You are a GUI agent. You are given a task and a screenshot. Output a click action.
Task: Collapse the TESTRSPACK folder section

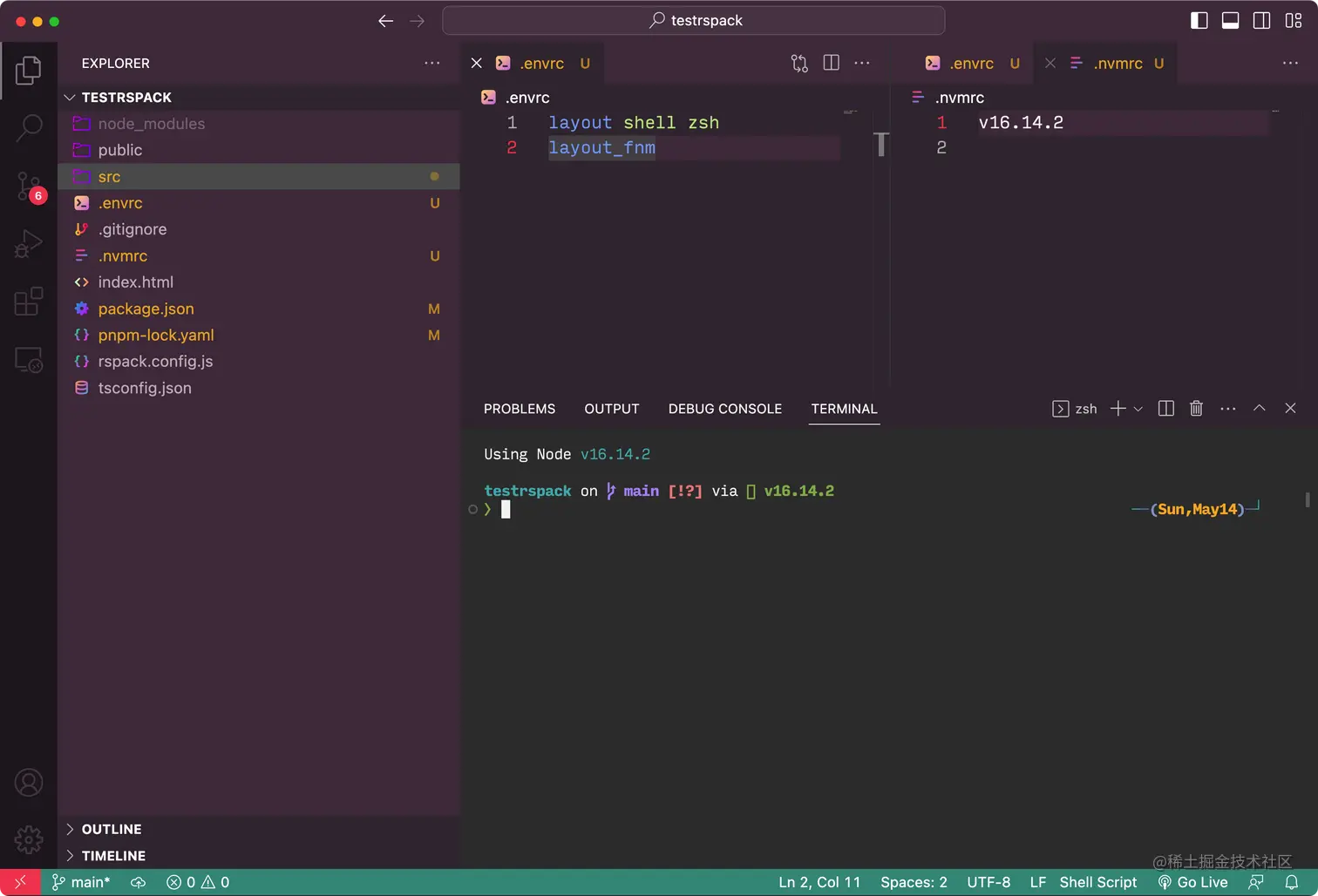coord(259,98)
